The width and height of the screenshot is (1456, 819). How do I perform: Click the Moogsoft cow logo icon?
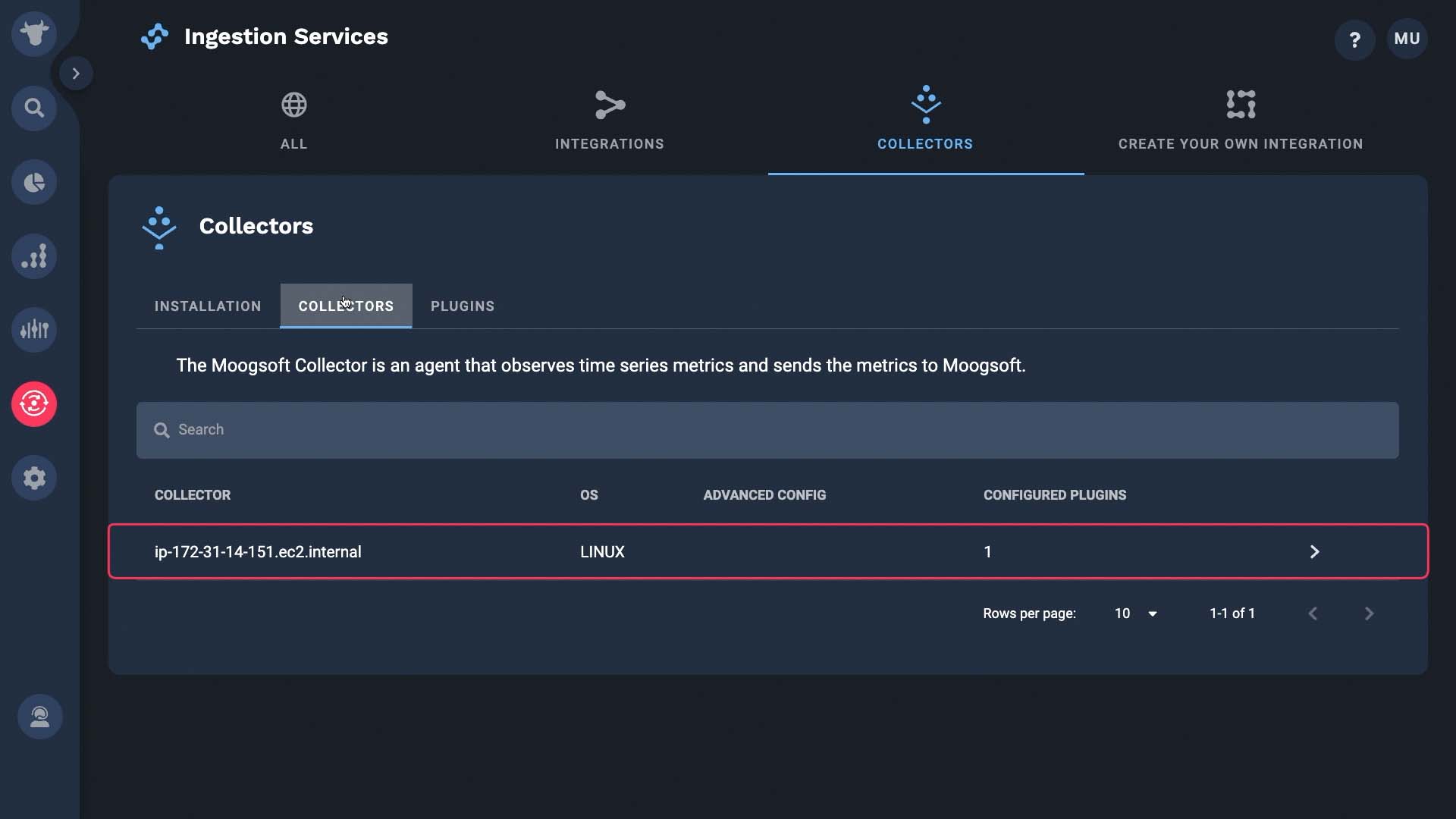coord(34,33)
